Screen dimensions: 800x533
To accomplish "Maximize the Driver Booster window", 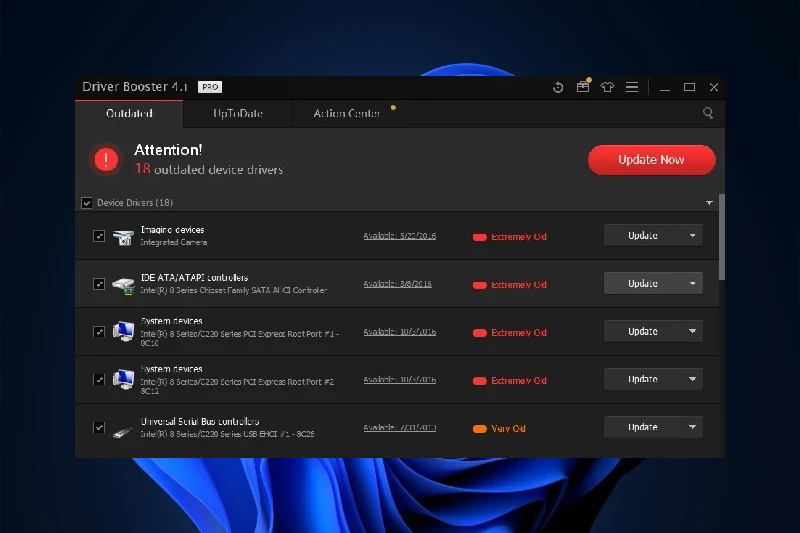I will coord(689,87).
